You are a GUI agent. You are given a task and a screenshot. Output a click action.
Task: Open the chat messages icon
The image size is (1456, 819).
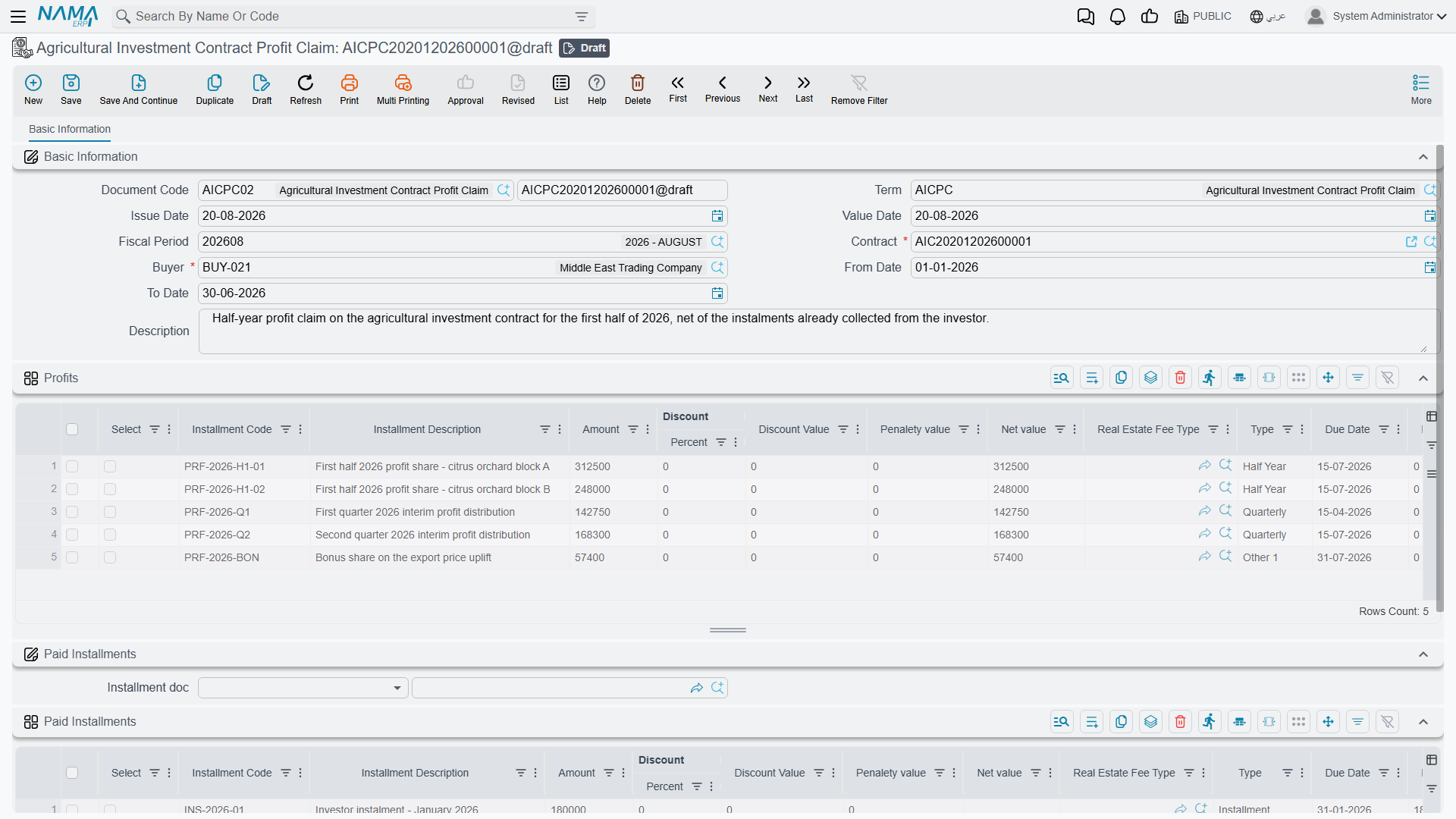point(1086,17)
